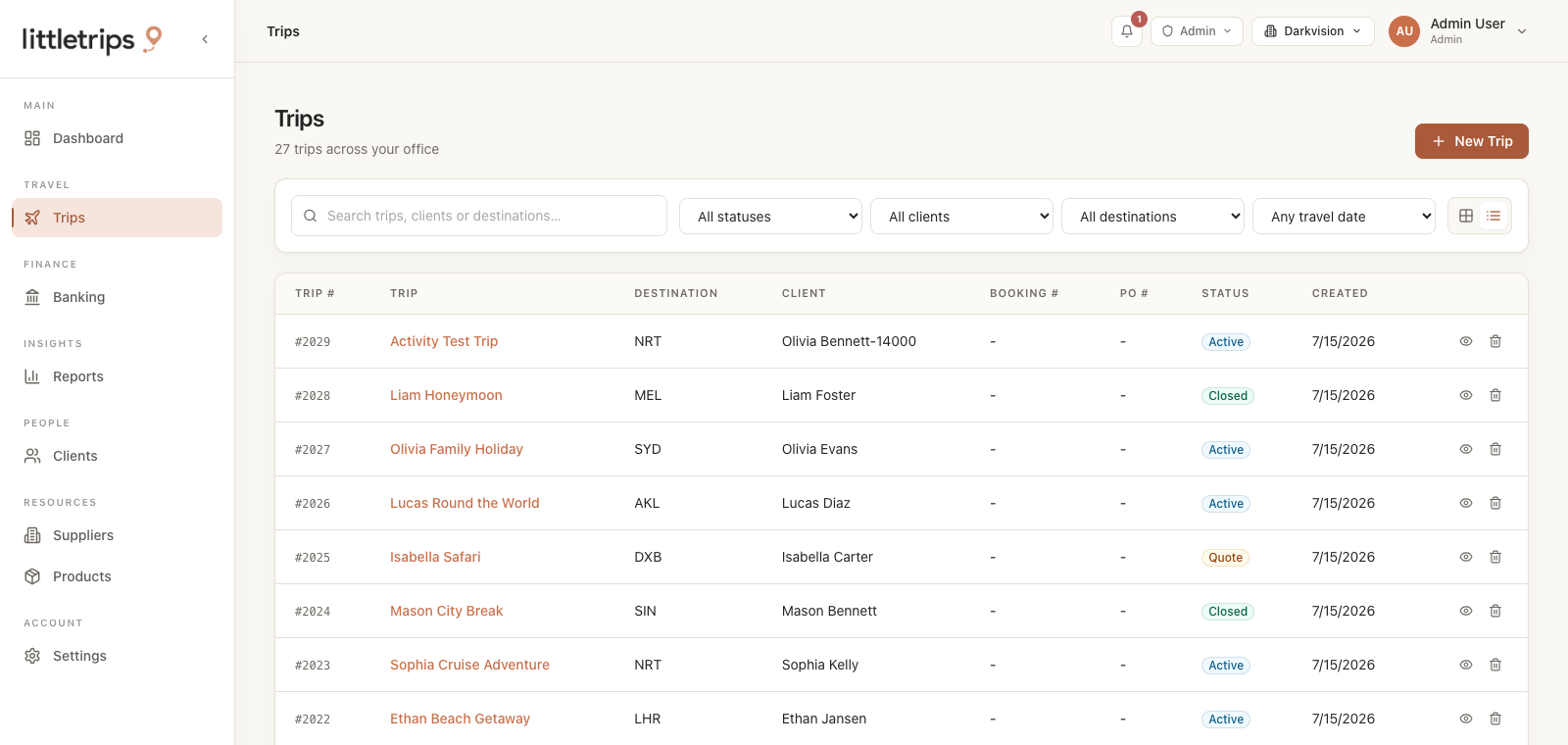Viewport: 1568px width, 745px height.
Task: View Mason City Break with eye icon
Action: (x=1466, y=611)
